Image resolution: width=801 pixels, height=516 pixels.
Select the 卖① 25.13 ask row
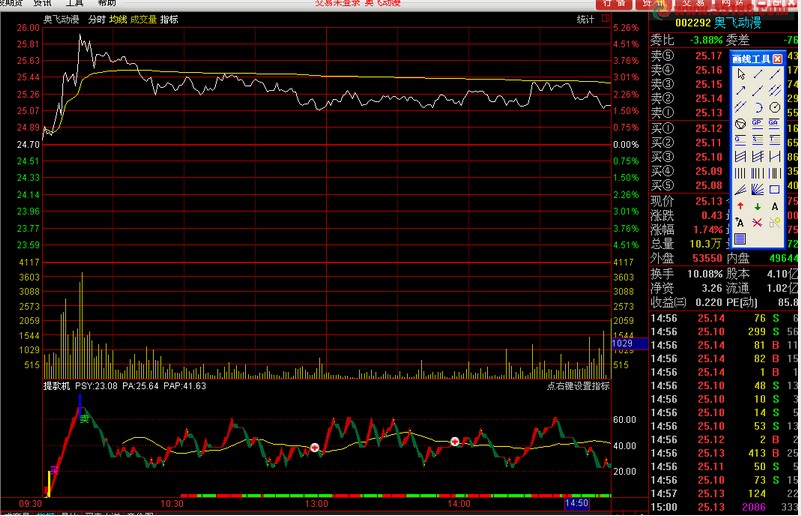(687, 112)
